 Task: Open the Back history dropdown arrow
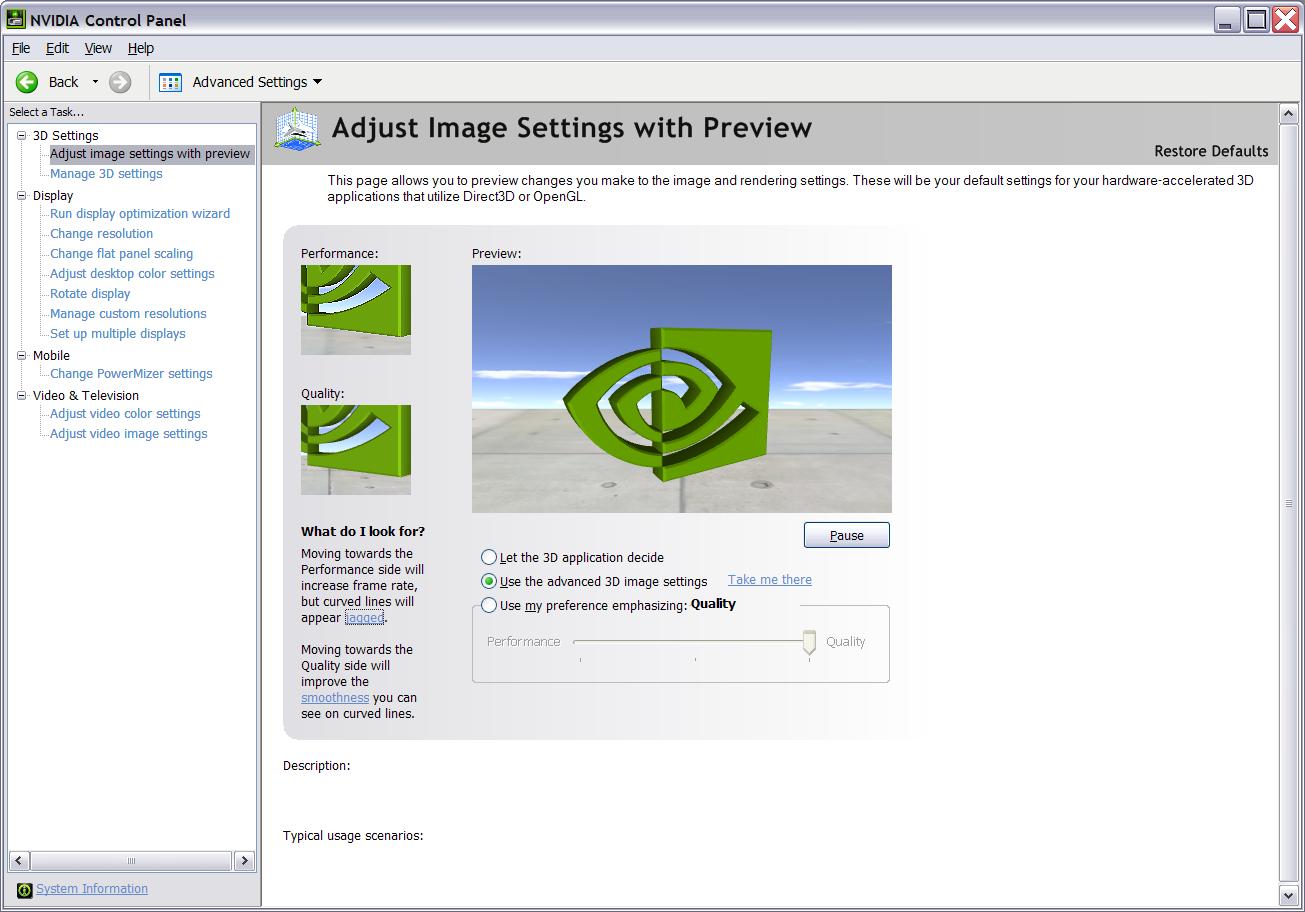point(95,82)
